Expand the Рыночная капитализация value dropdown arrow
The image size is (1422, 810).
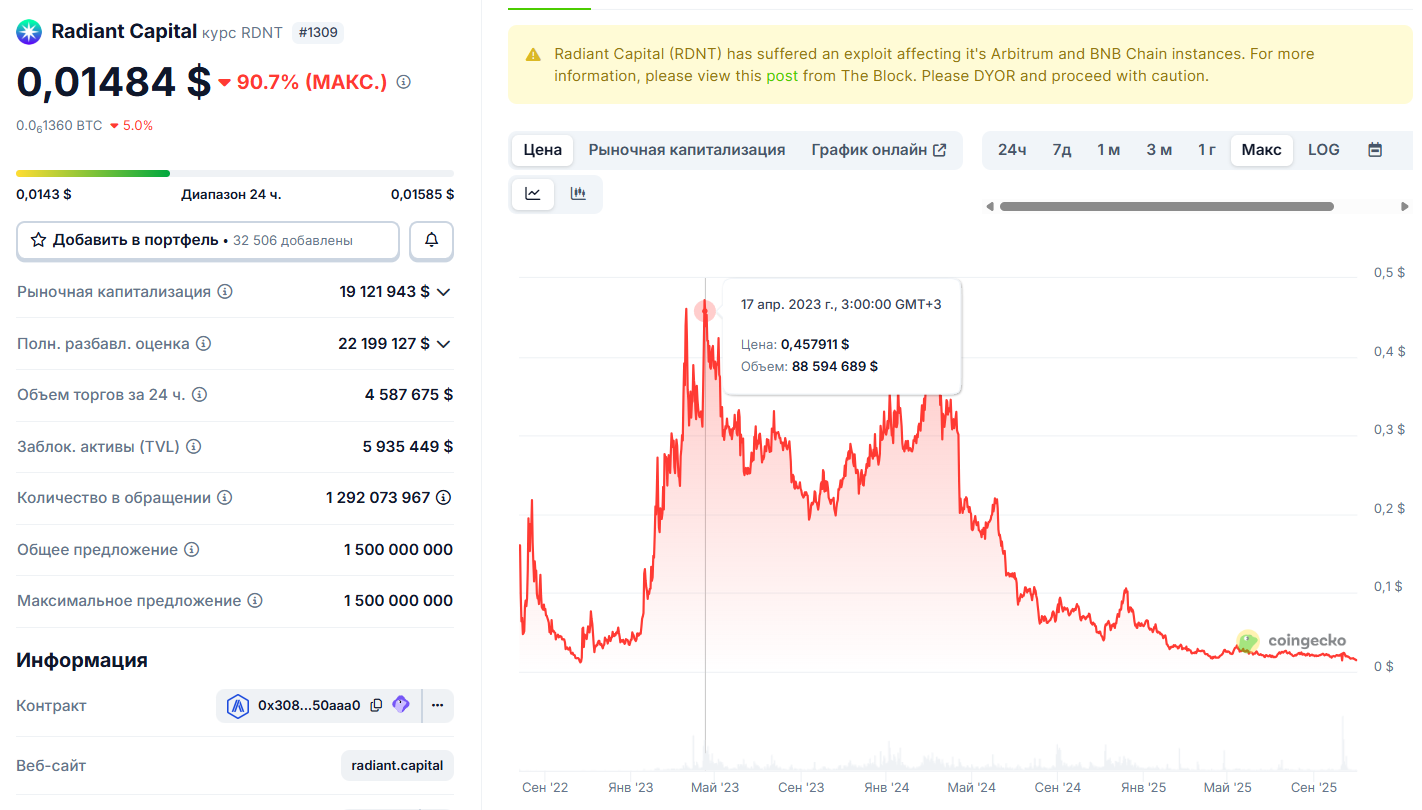444,291
